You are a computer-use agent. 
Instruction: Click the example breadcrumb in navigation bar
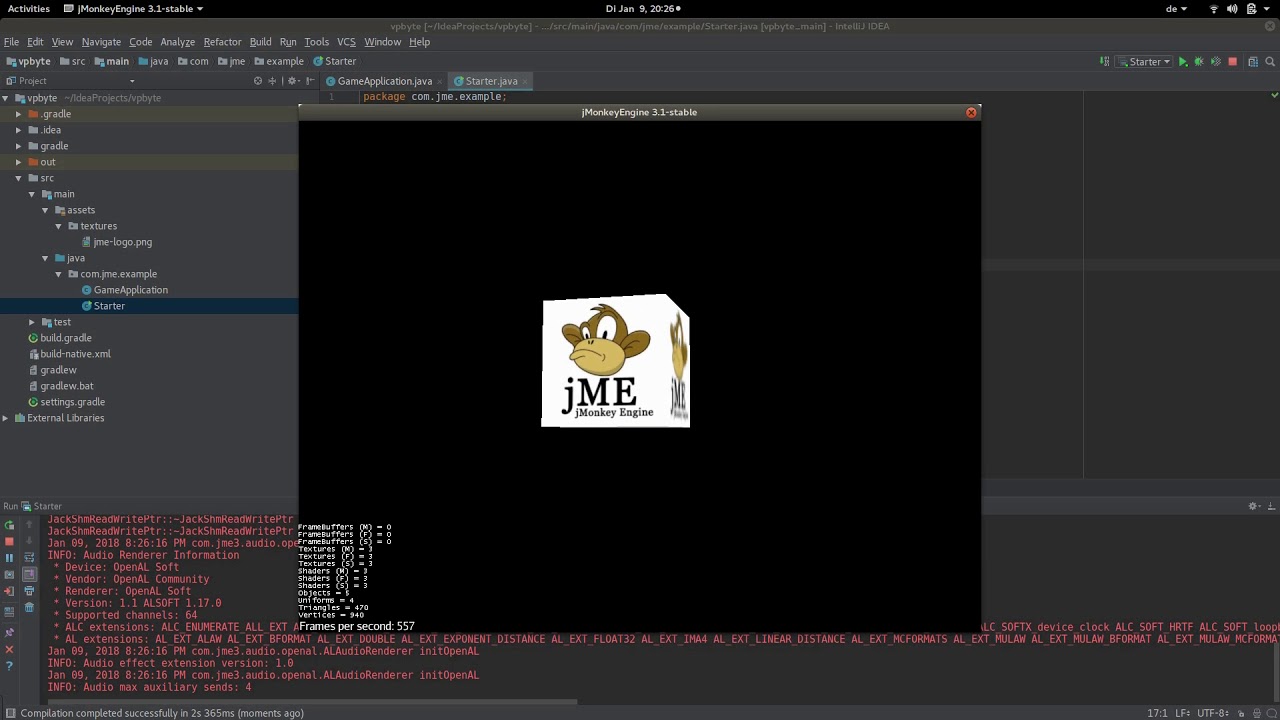[x=278, y=61]
